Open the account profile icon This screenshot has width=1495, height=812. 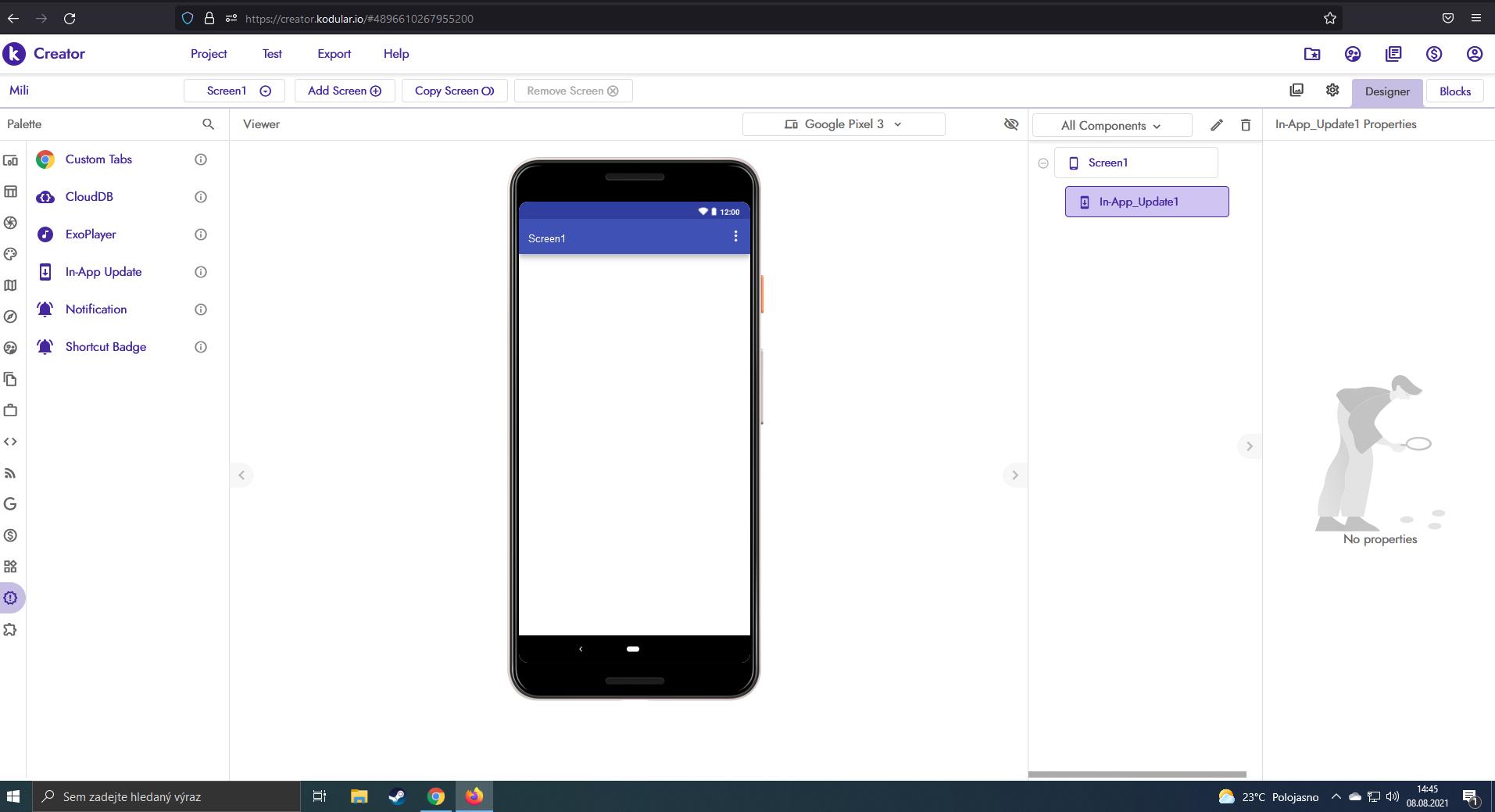click(1475, 54)
